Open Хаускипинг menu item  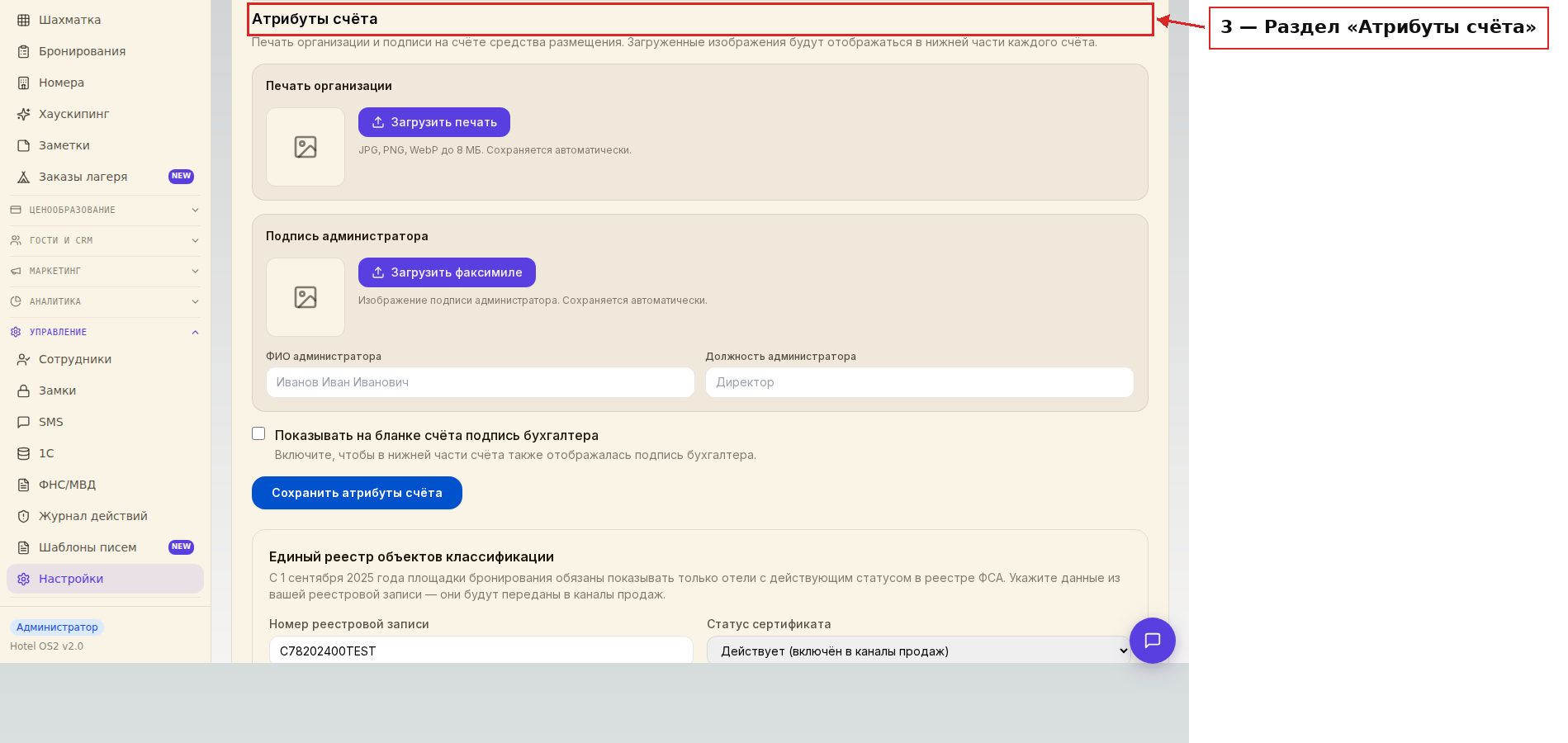pos(105,114)
